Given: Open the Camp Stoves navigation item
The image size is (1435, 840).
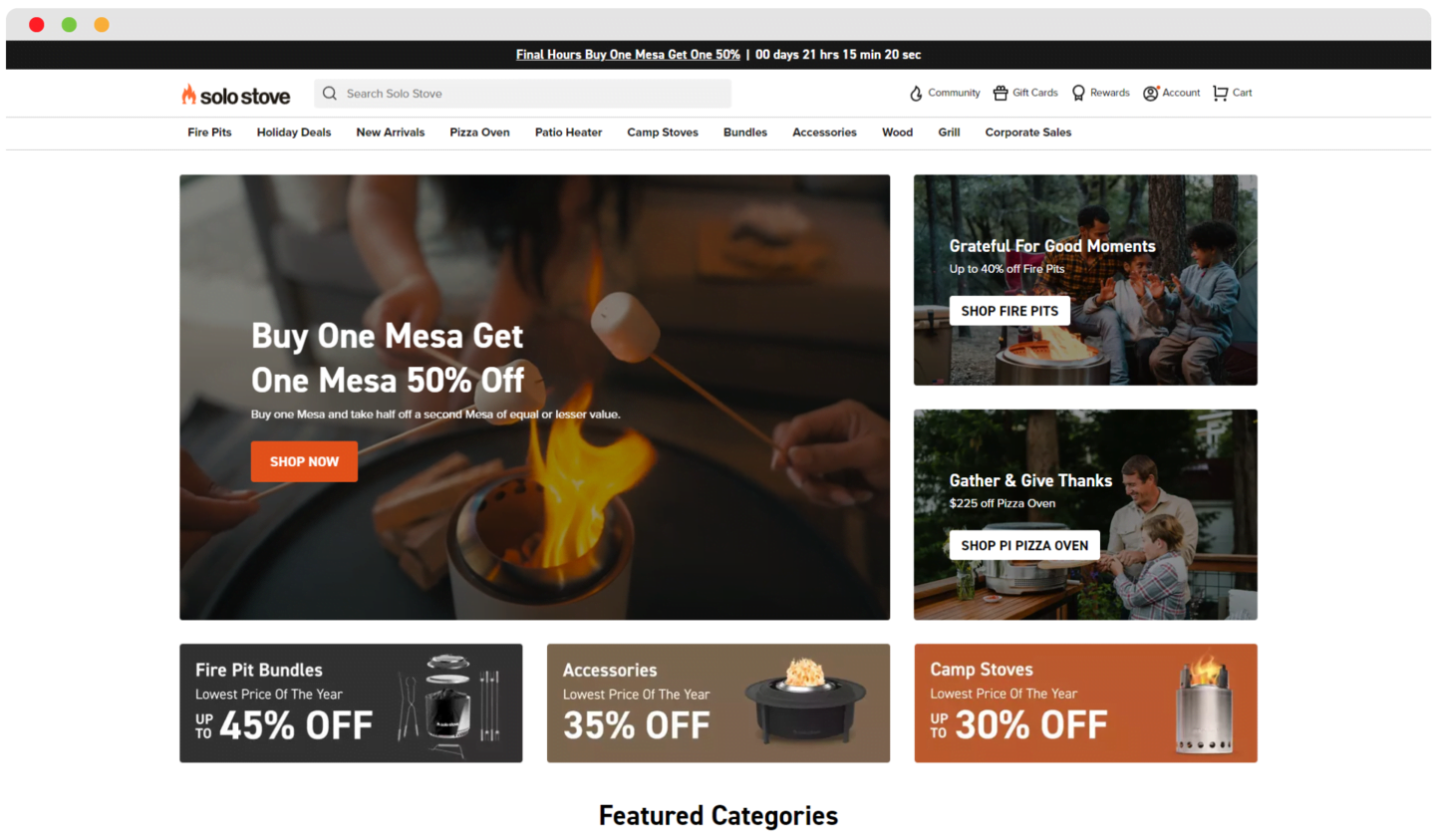Looking at the screenshot, I should coord(663,133).
